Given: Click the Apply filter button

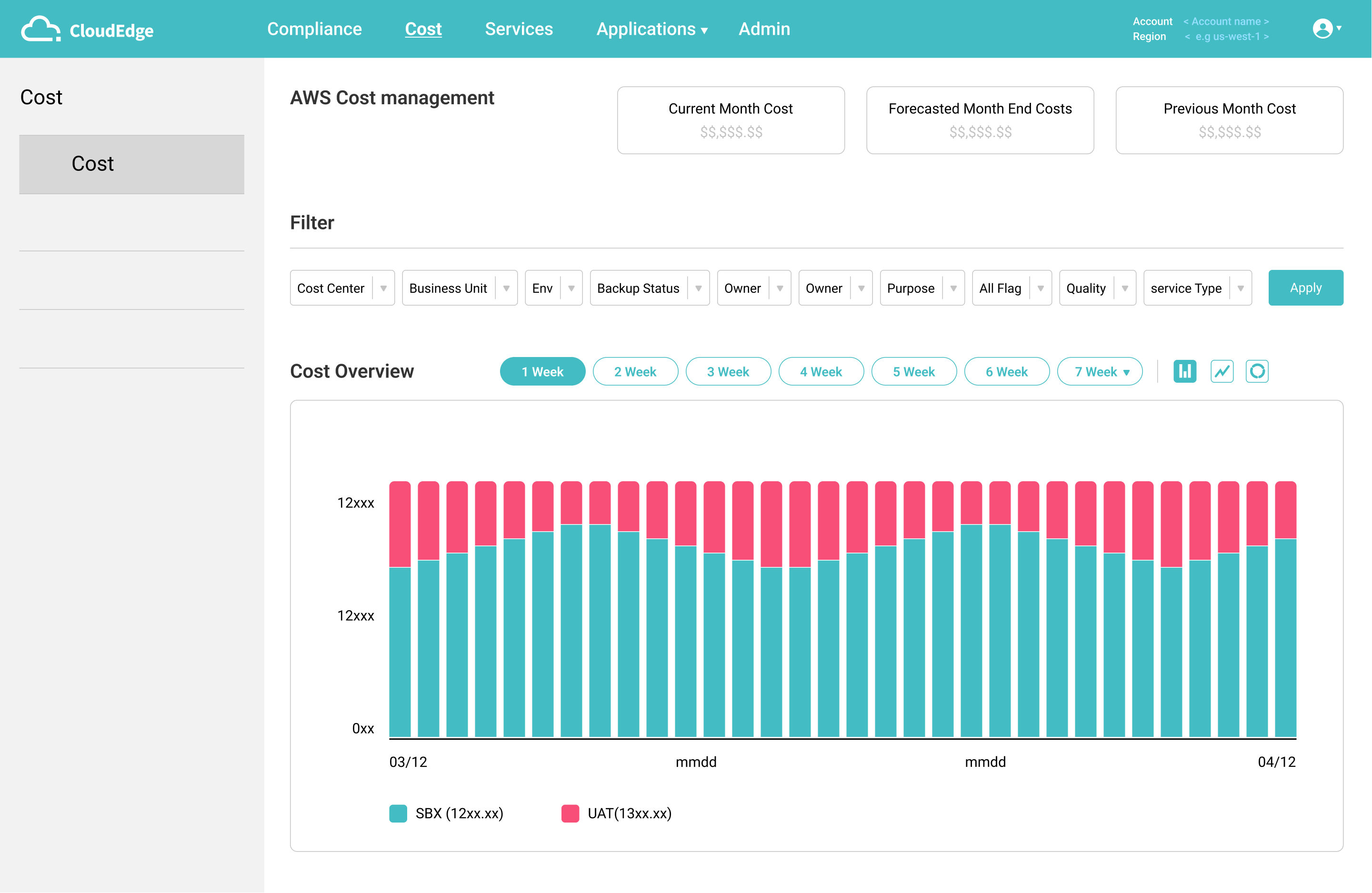Looking at the screenshot, I should click(1303, 287).
